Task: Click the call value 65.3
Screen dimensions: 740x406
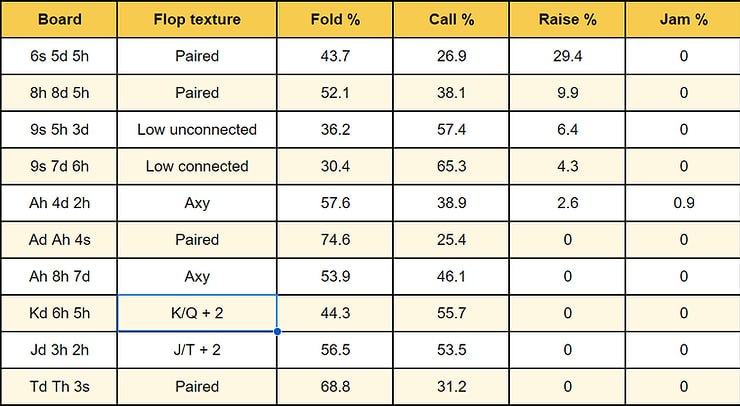Action: click(x=450, y=166)
